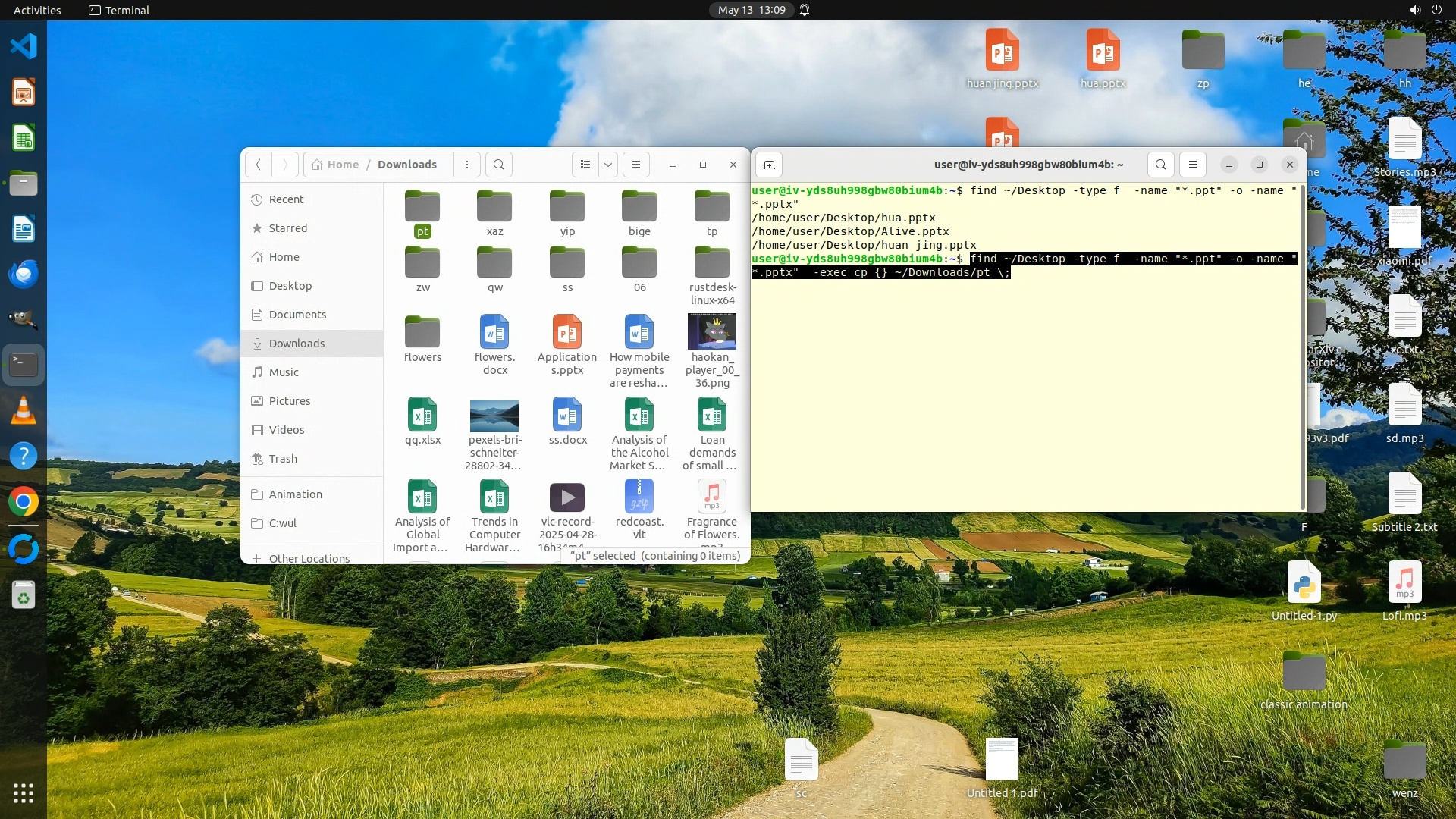Image resolution: width=1456 pixels, height=819 pixels.
Task: Open Google Chrome from dock
Action: pyautogui.click(x=24, y=502)
